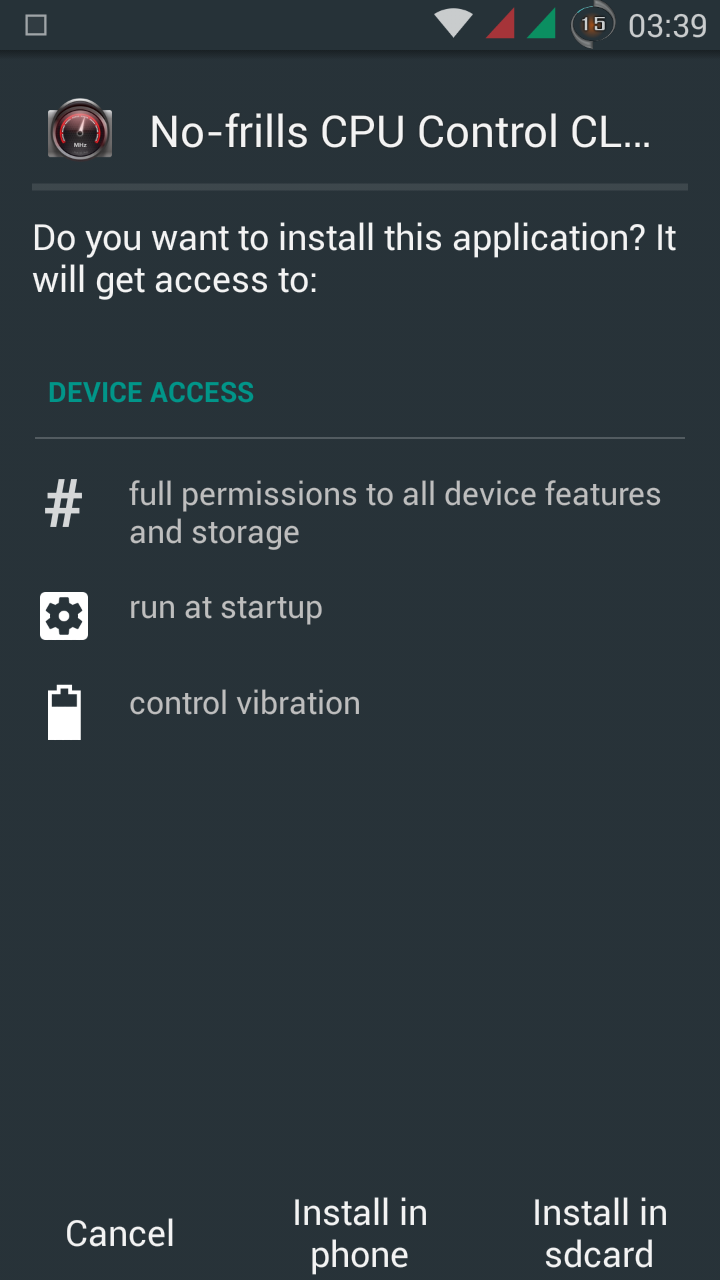Tap the Wi-Fi signal icon in status bar
The height and width of the screenshot is (1280, 720).
pos(453,23)
